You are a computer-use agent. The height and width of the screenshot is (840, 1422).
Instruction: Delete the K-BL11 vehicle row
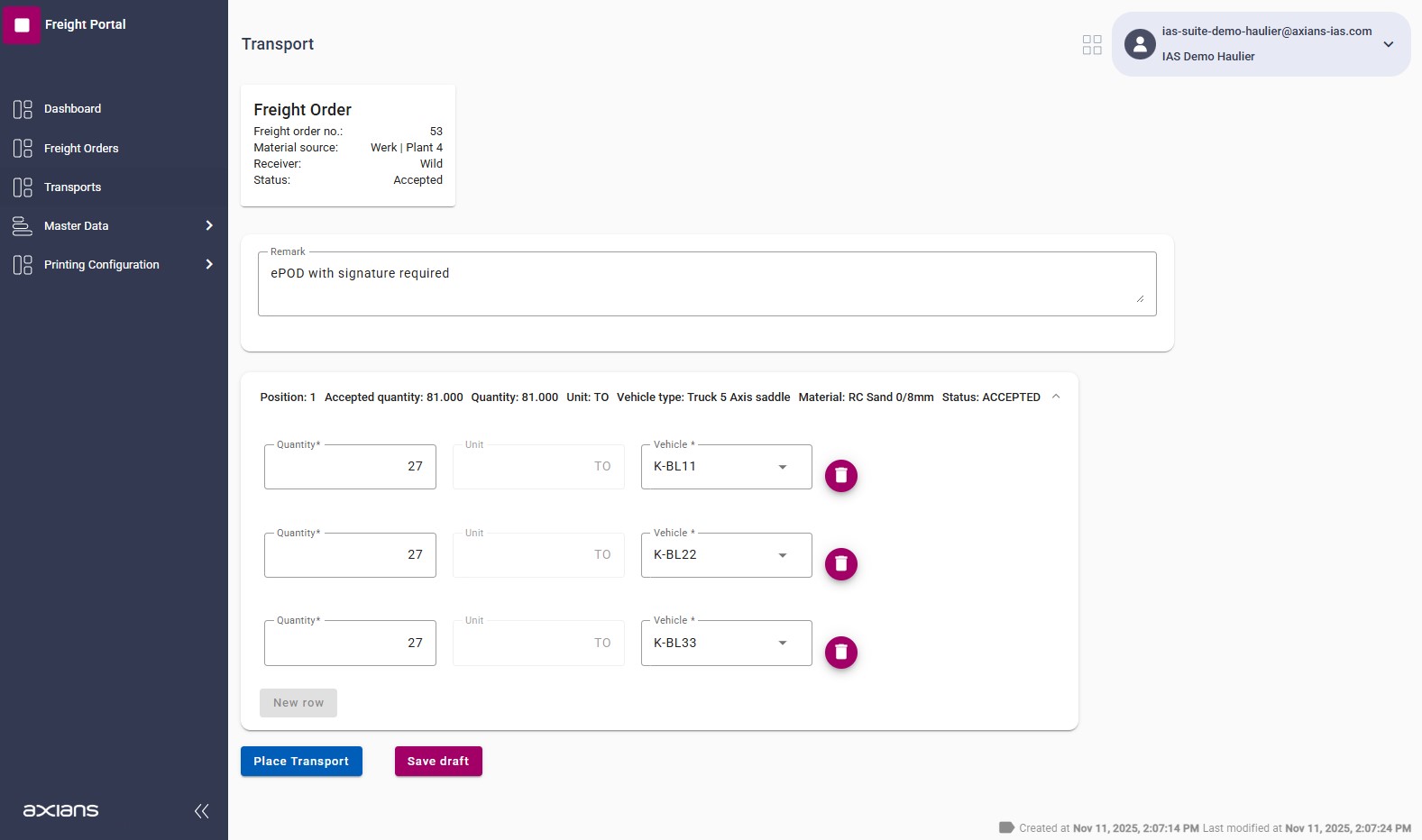pyautogui.click(x=840, y=476)
